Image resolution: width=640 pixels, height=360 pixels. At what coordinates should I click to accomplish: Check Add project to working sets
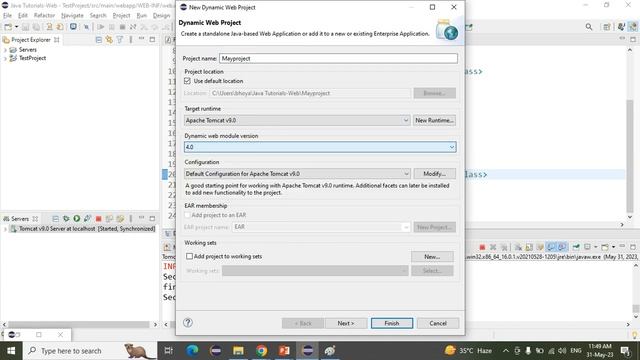point(189,256)
